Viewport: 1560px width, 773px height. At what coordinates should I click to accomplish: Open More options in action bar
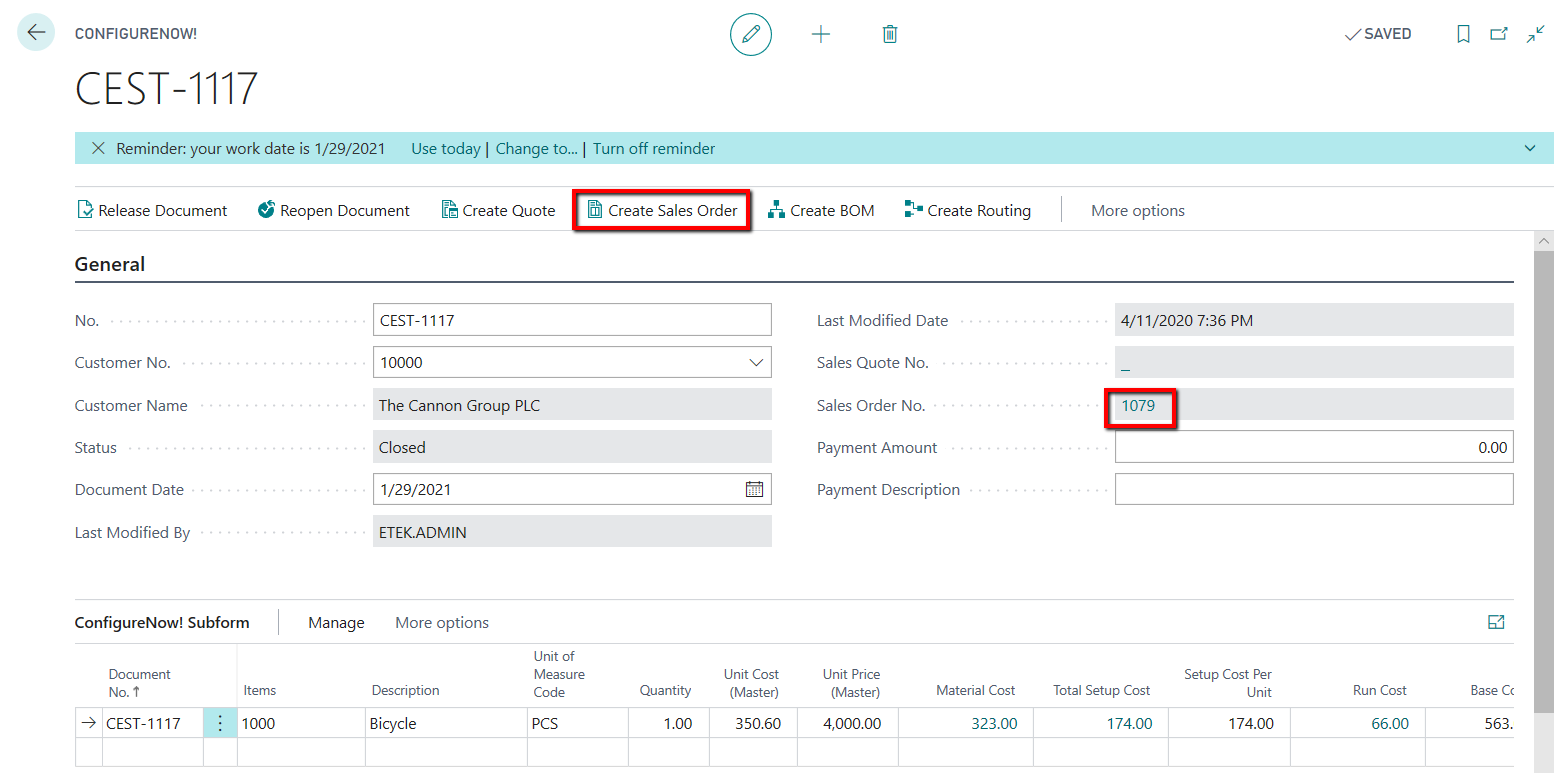click(x=1137, y=211)
